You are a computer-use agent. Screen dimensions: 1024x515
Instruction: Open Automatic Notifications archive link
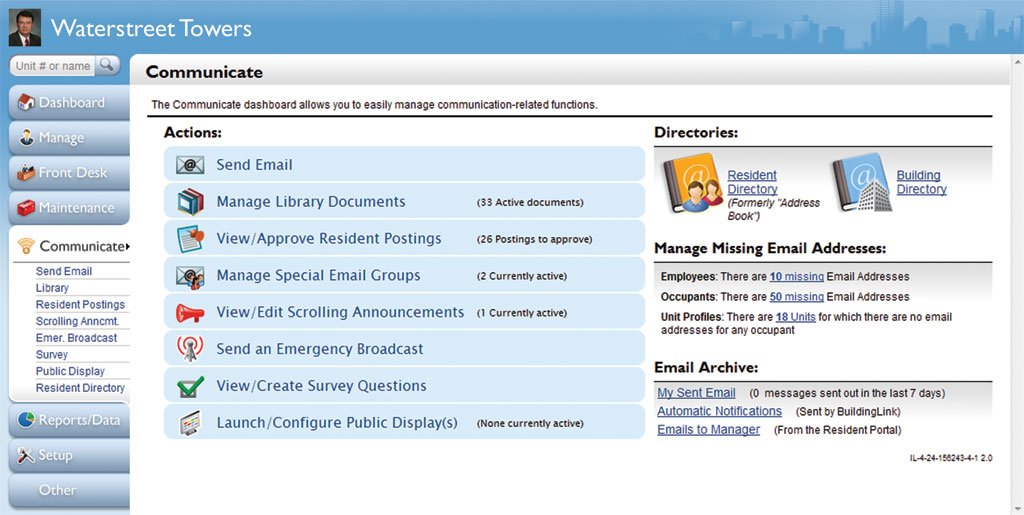[x=719, y=411]
